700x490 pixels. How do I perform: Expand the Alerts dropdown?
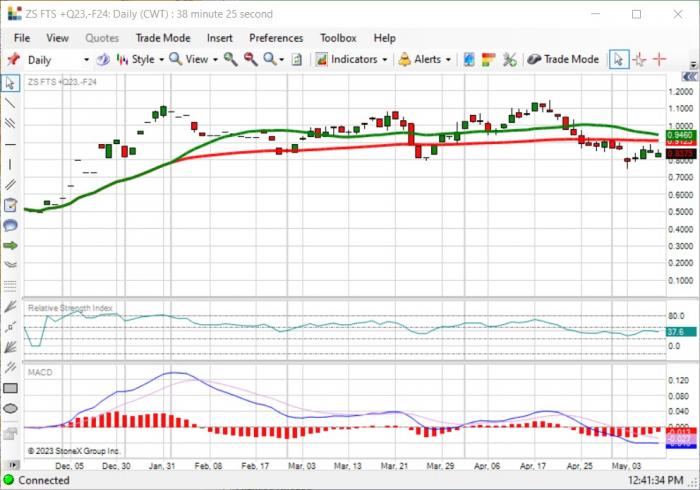coord(425,59)
